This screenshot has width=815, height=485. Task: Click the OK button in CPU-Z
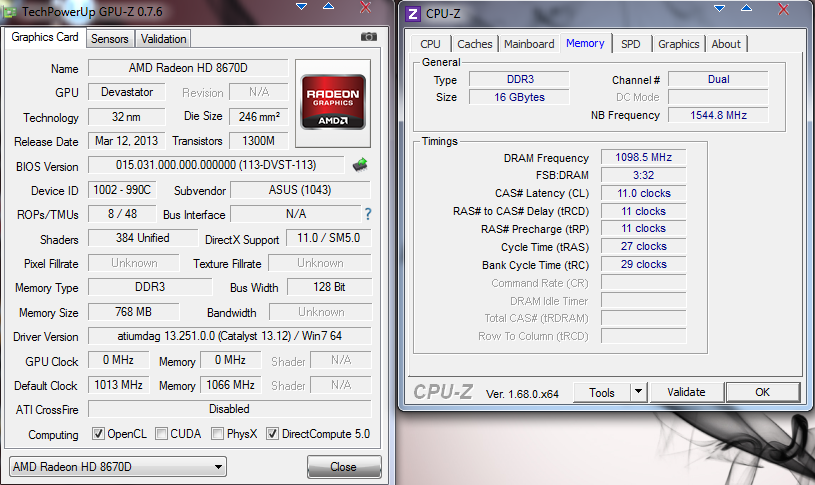(763, 392)
